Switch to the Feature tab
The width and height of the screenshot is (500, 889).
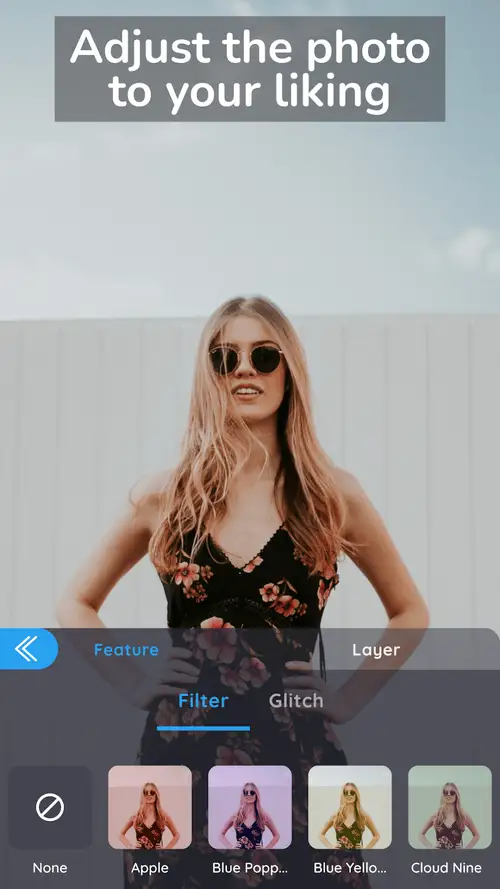[x=126, y=650]
